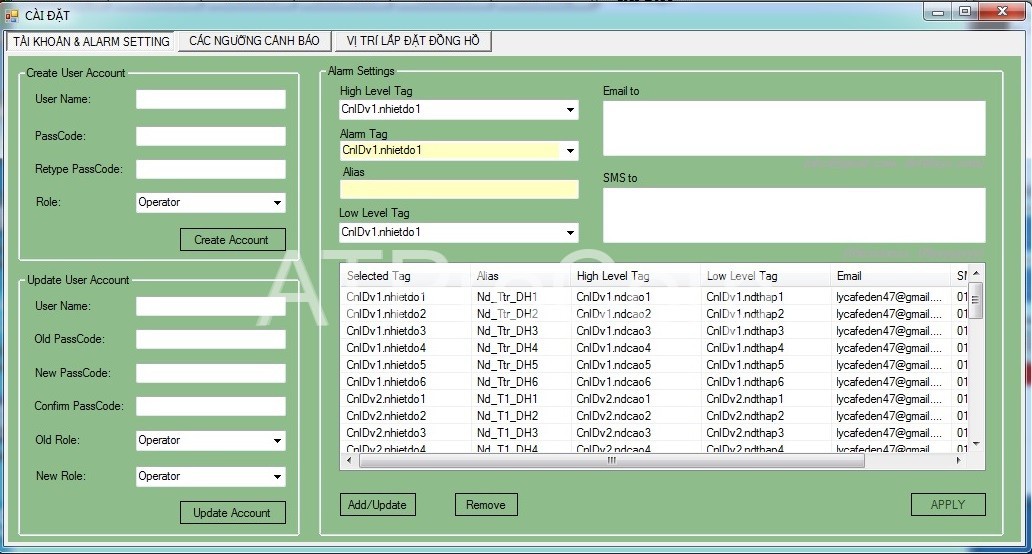This screenshot has width=1032, height=554.
Task: Expand the Low Level Tag dropdown
Action: [570, 233]
